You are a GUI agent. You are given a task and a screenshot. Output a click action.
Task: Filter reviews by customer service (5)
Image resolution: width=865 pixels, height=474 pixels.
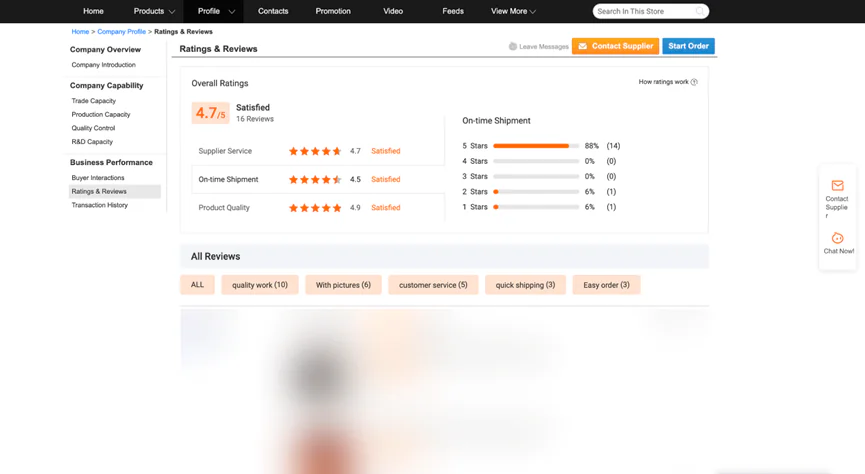point(433,285)
